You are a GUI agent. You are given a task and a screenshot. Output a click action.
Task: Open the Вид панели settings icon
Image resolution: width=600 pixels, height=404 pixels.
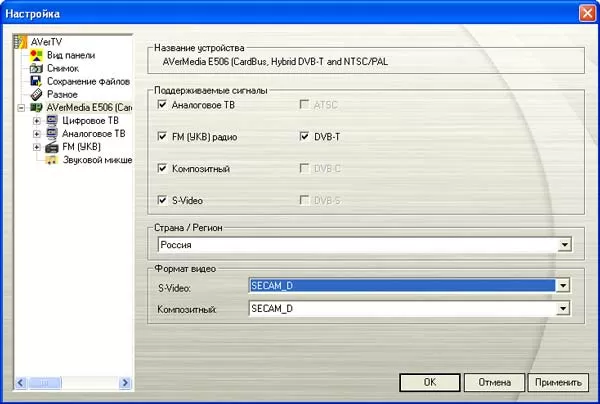tap(37, 56)
